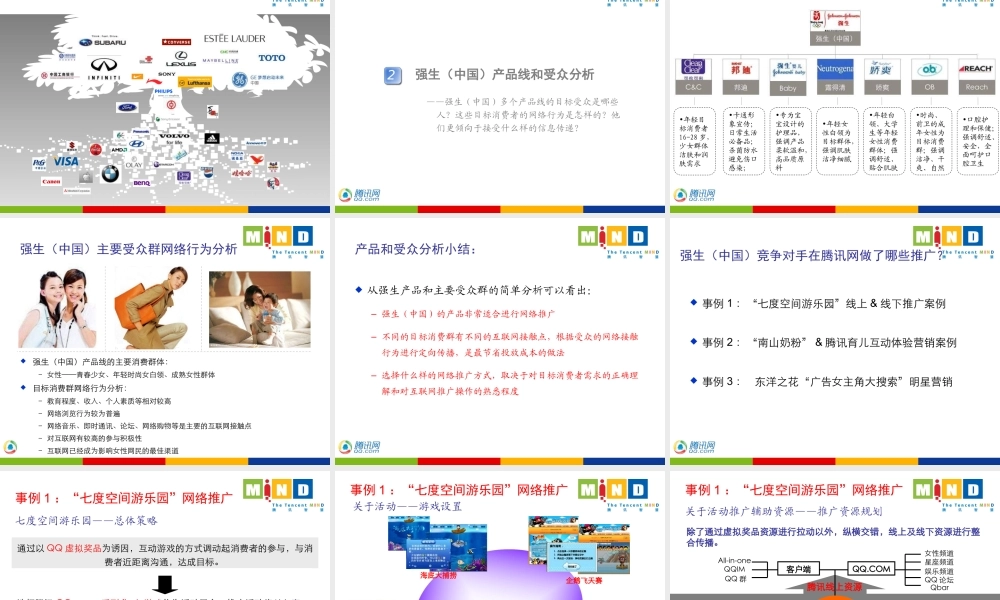
Task: Select the mother and child sofa photo
Action: point(260,310)
